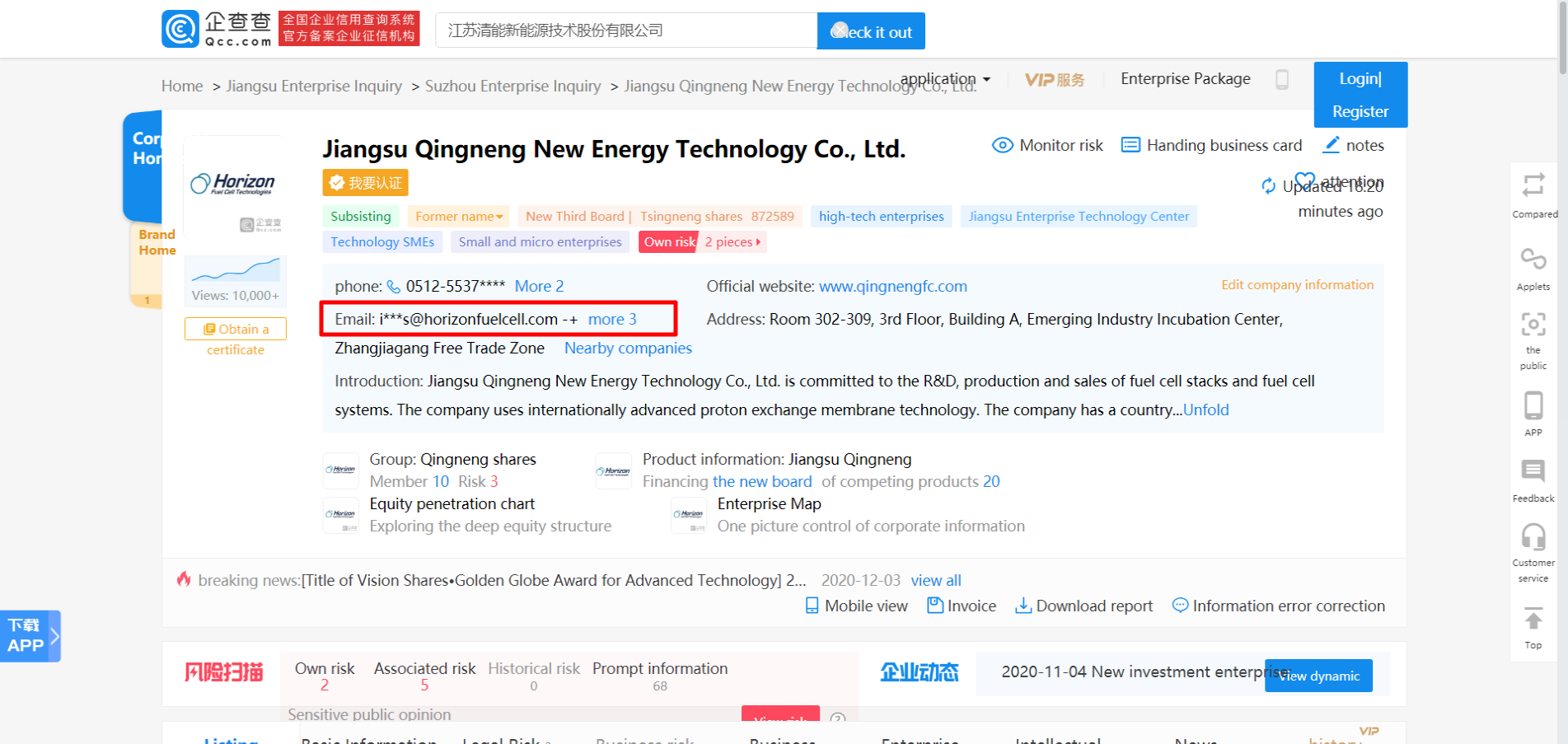
Task: Go to Home breadcrumb
Action: point(182,87)
